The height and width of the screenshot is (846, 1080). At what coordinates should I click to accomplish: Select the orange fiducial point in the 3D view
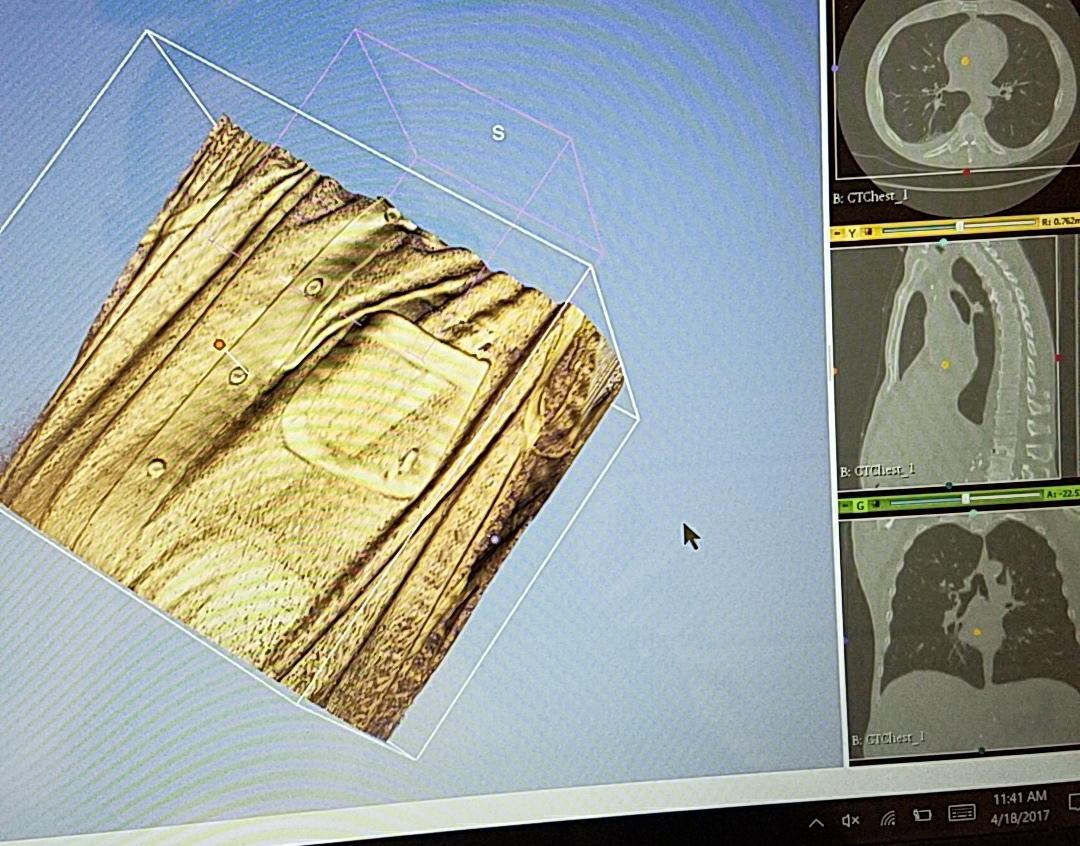tap(218, 343)
